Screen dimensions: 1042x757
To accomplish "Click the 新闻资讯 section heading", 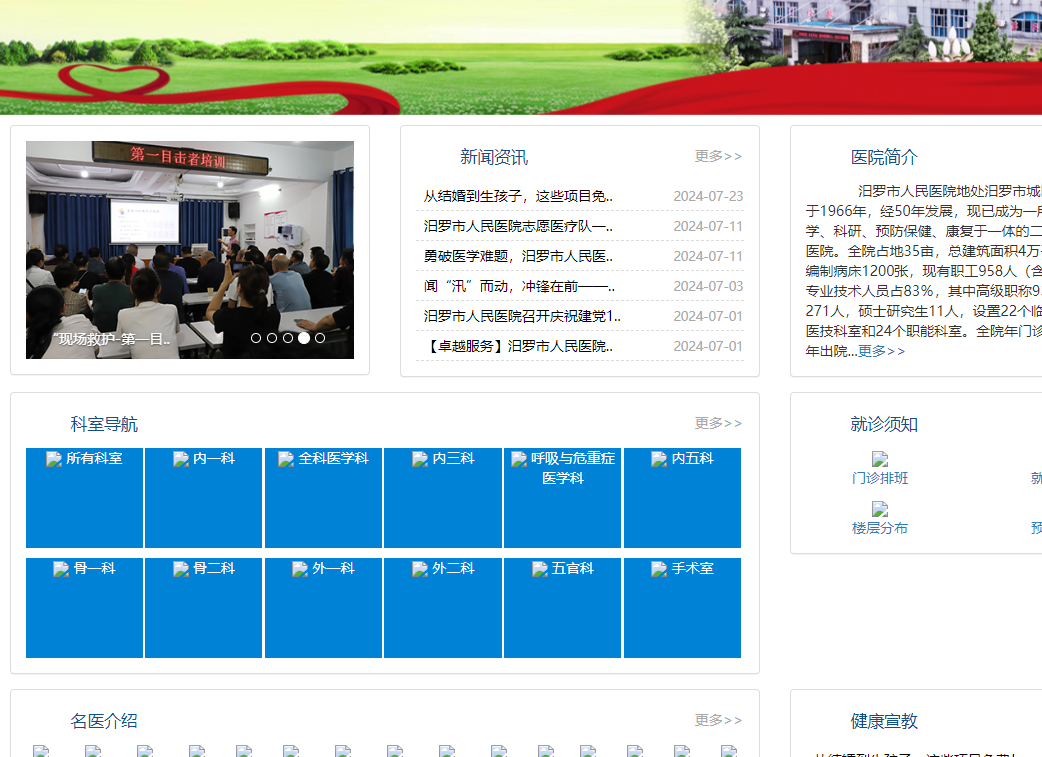I will 494,158.
